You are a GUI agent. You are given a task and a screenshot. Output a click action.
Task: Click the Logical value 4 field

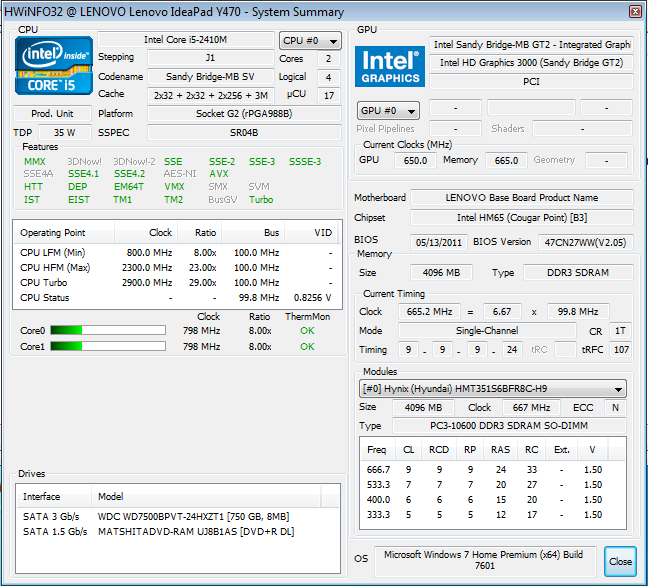(x=329, y=77)
